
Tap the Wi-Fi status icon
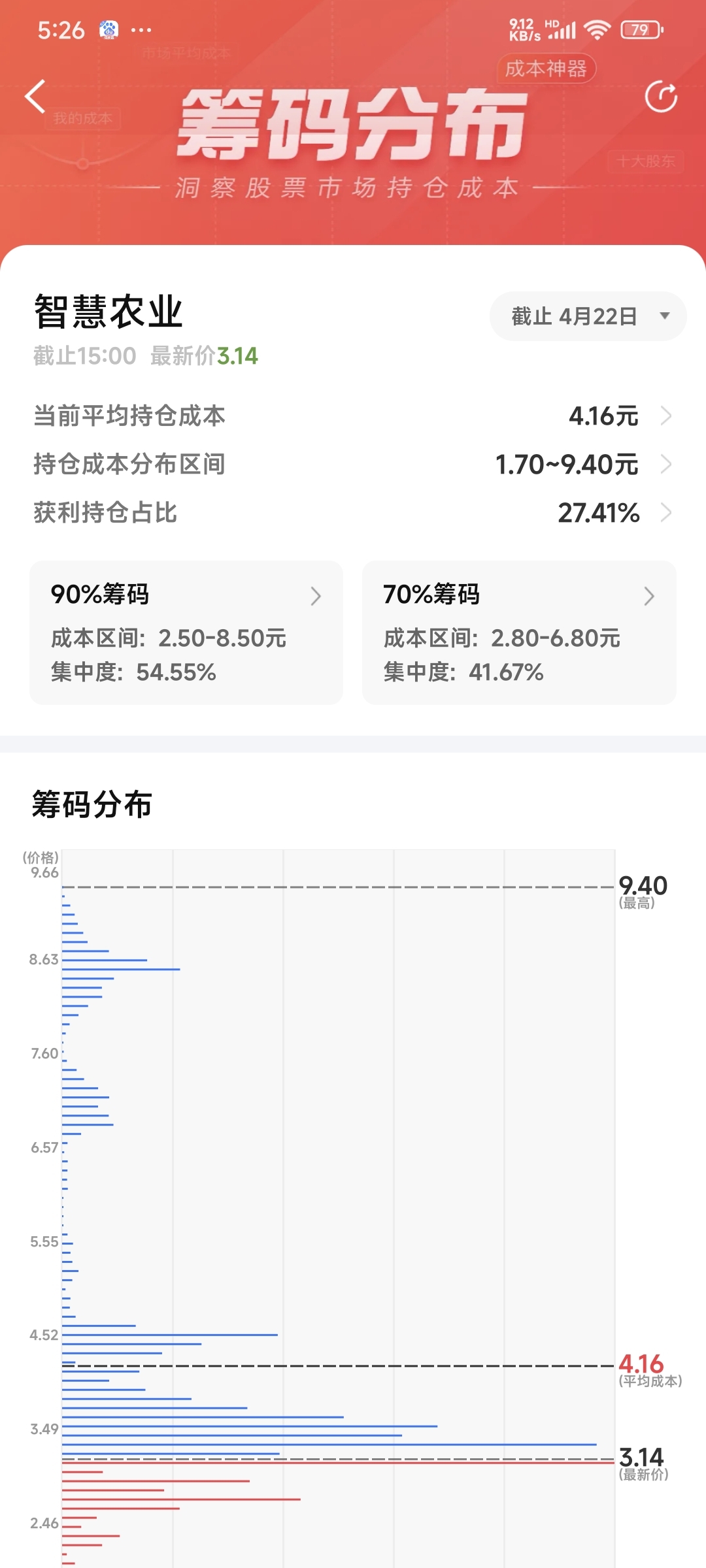(x=597, y=30)
